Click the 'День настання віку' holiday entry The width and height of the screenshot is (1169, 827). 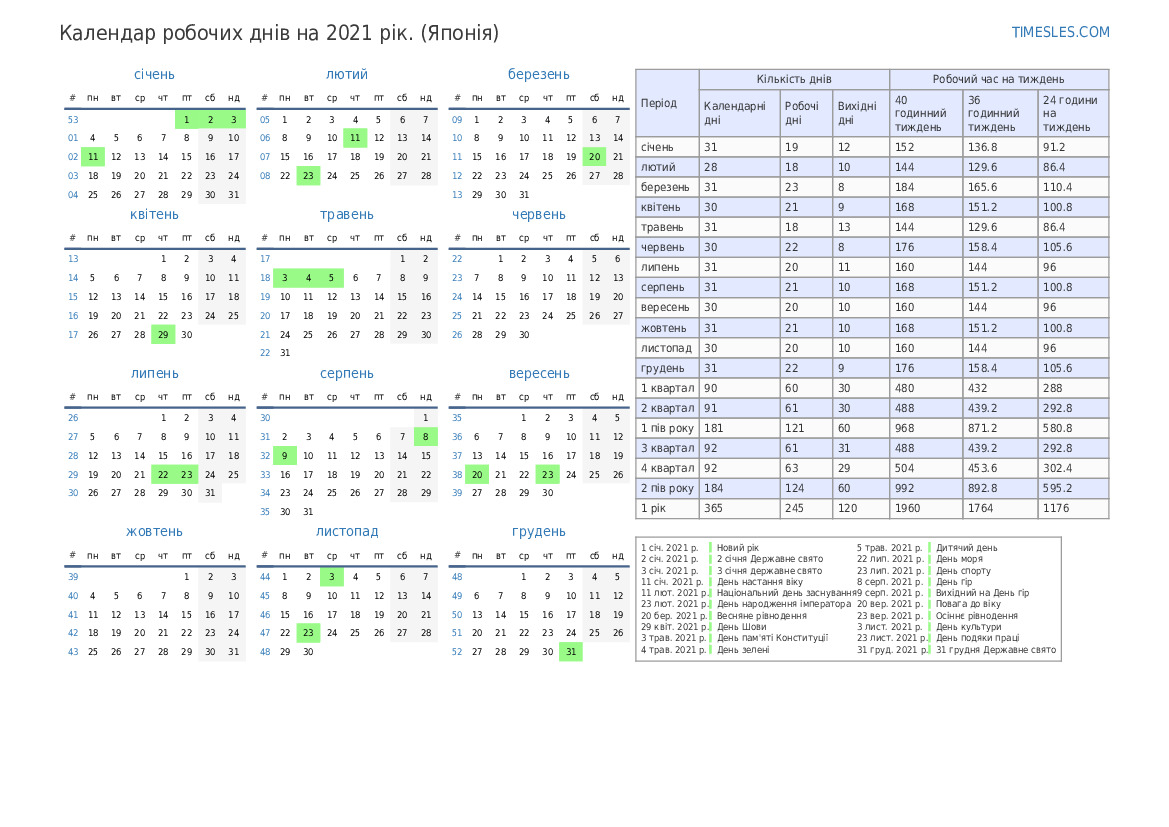tap(760, 582)
